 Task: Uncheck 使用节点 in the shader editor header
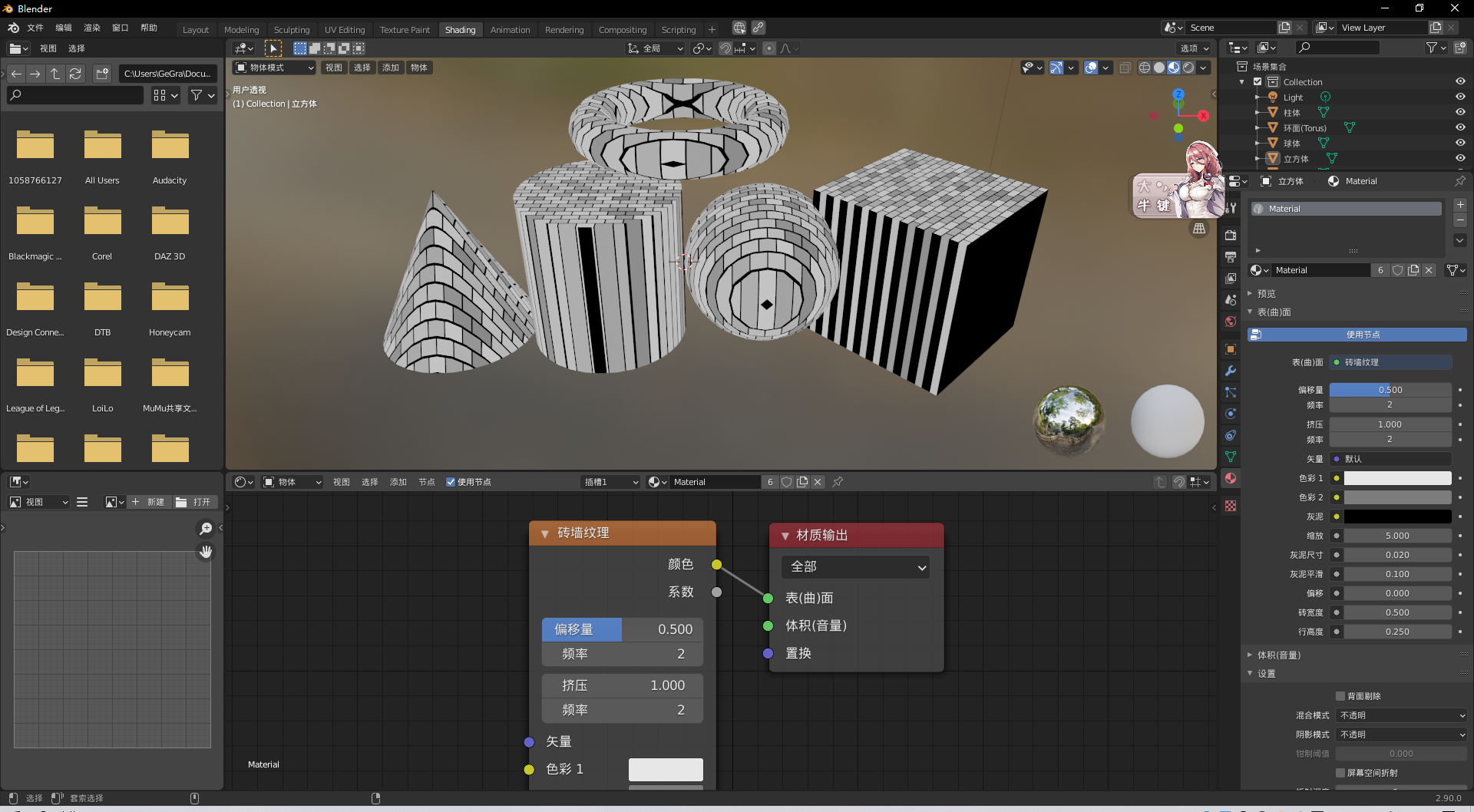click(451, 482)
